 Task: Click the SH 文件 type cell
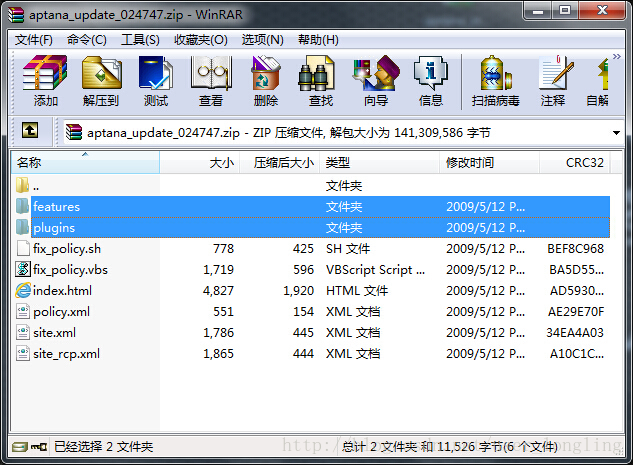(348, 249)
